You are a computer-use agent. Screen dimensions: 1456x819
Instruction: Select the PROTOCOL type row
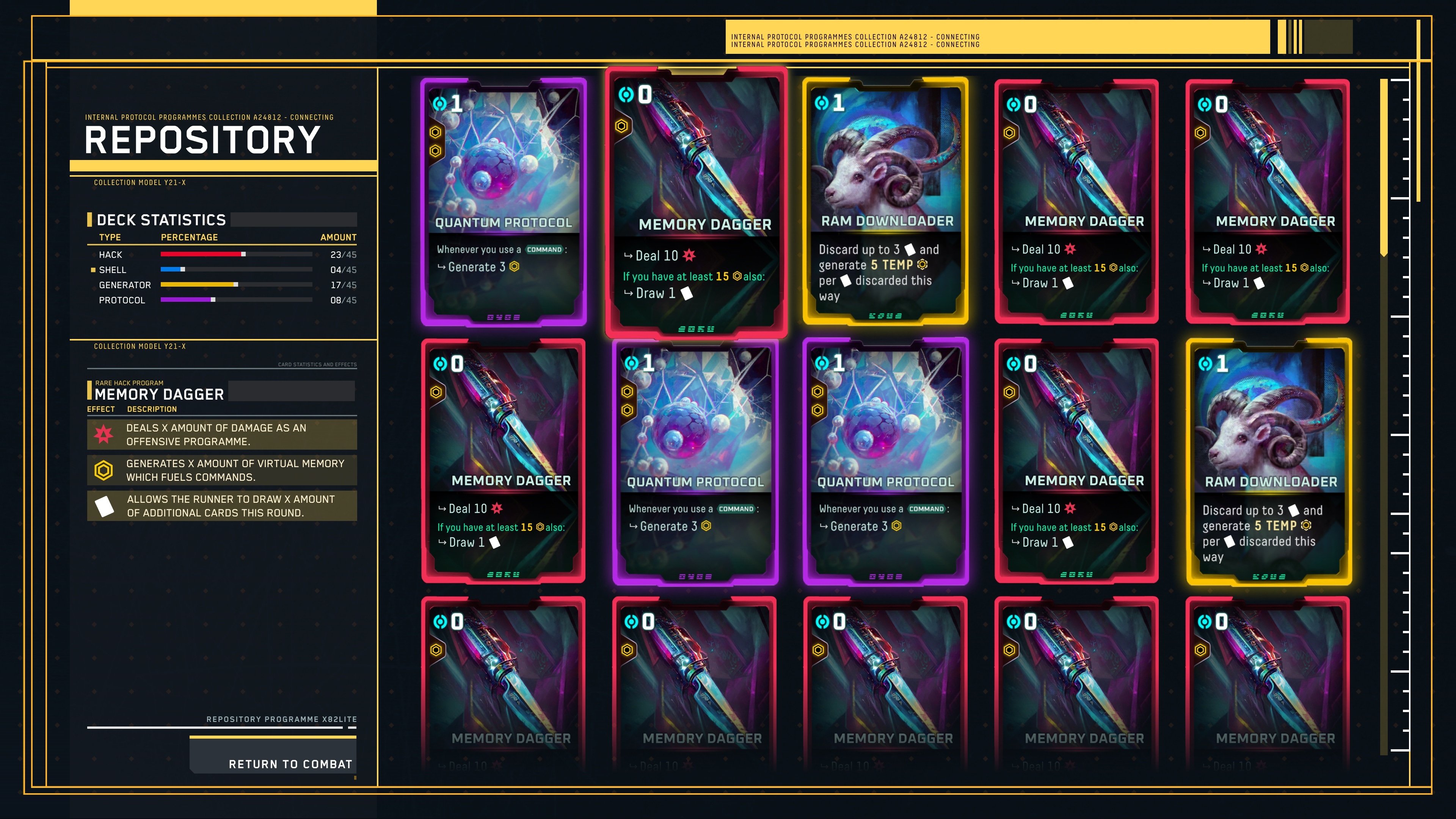pyautogui.click(x=222, y=300)
